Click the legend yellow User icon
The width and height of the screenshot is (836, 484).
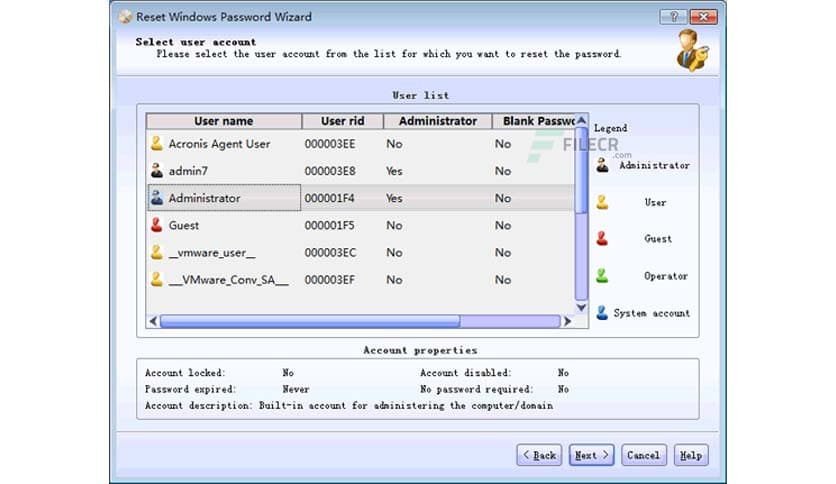point(602,202)
